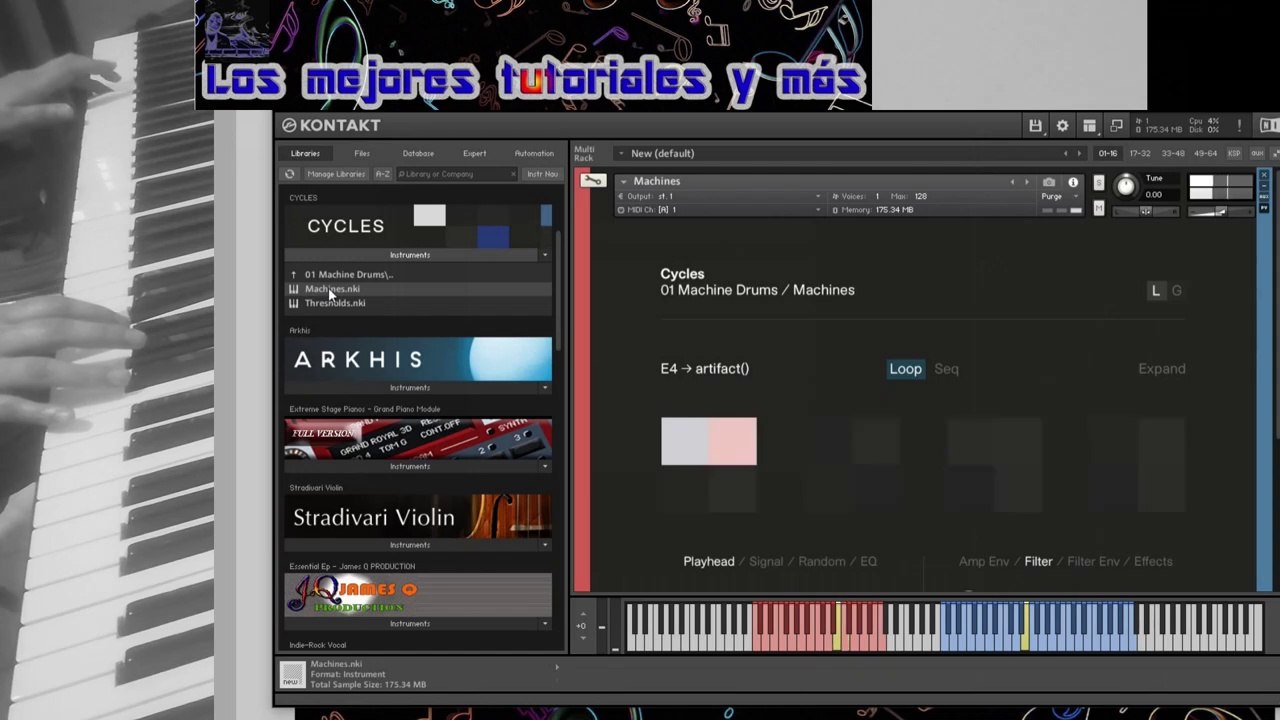Click Expand on the right
Viewport: 1280px width, 720px height.
point(1162,369)
